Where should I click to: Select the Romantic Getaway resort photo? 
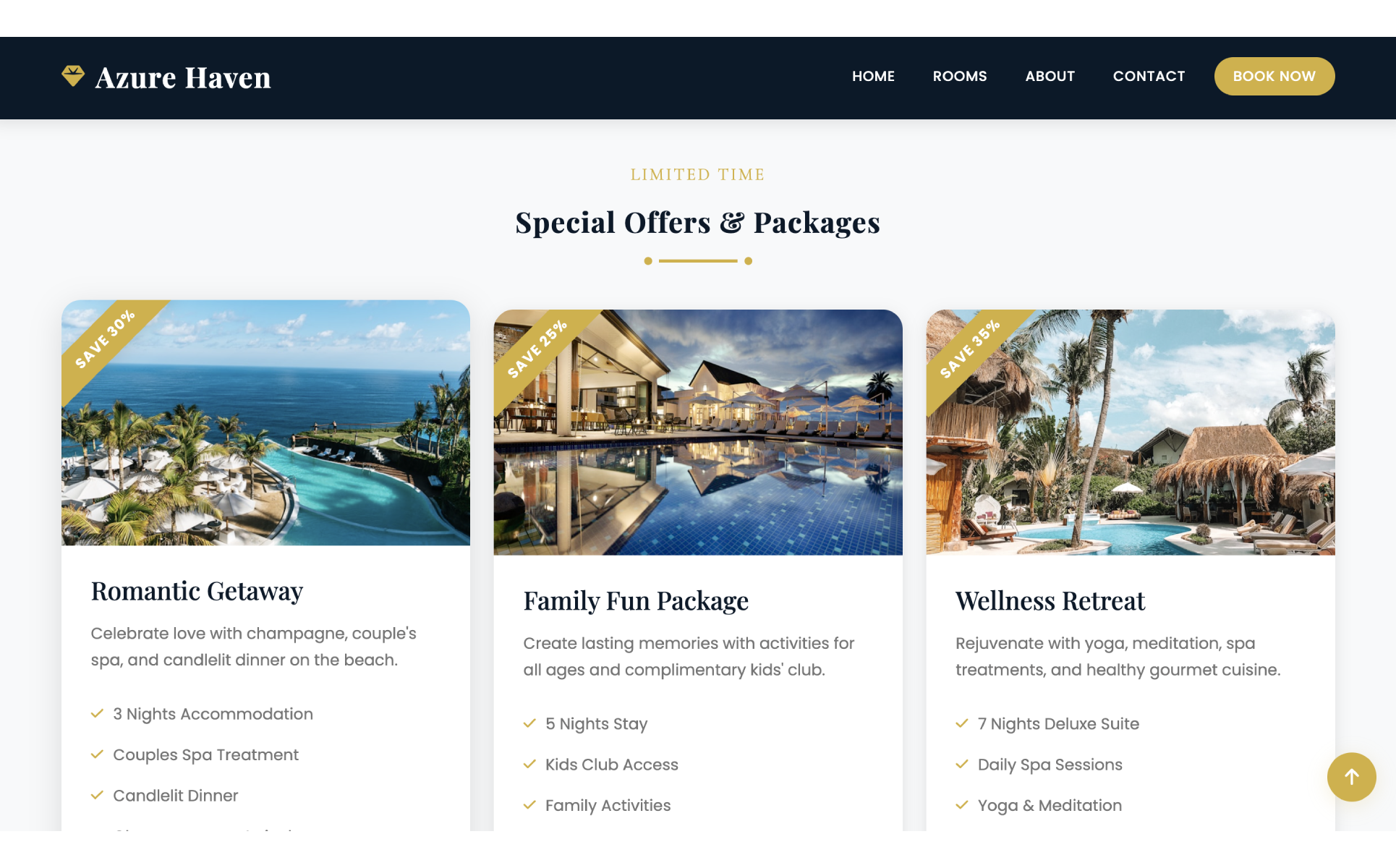(x=265, y=423)
